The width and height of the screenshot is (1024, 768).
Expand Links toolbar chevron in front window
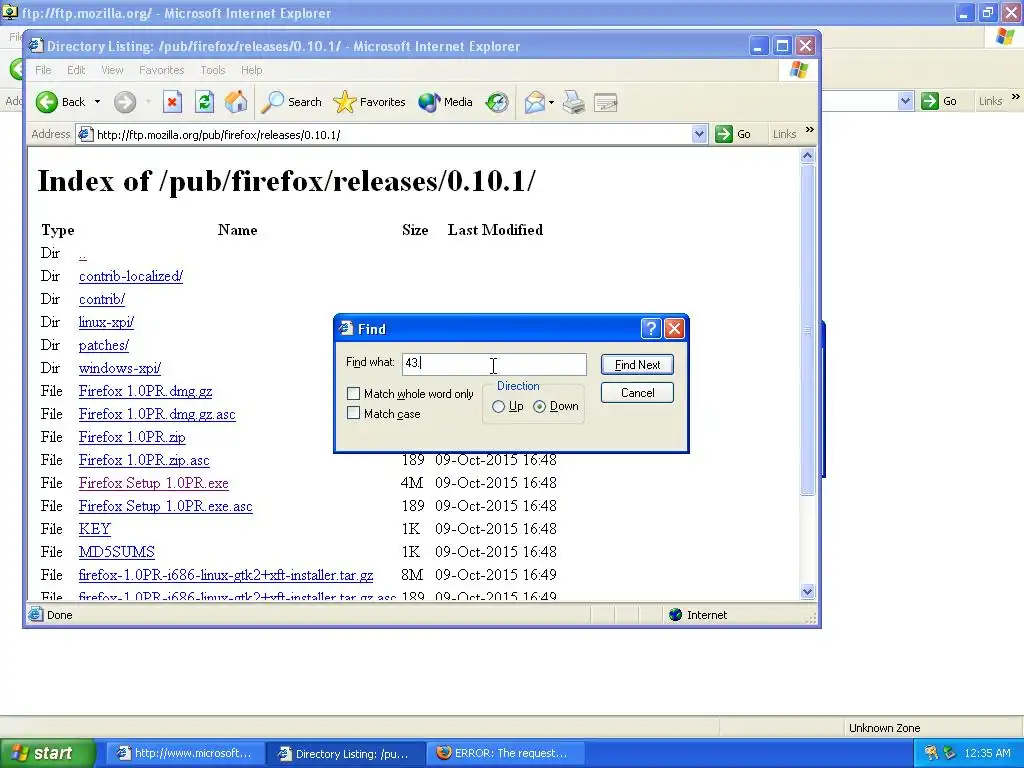point(810,130)
